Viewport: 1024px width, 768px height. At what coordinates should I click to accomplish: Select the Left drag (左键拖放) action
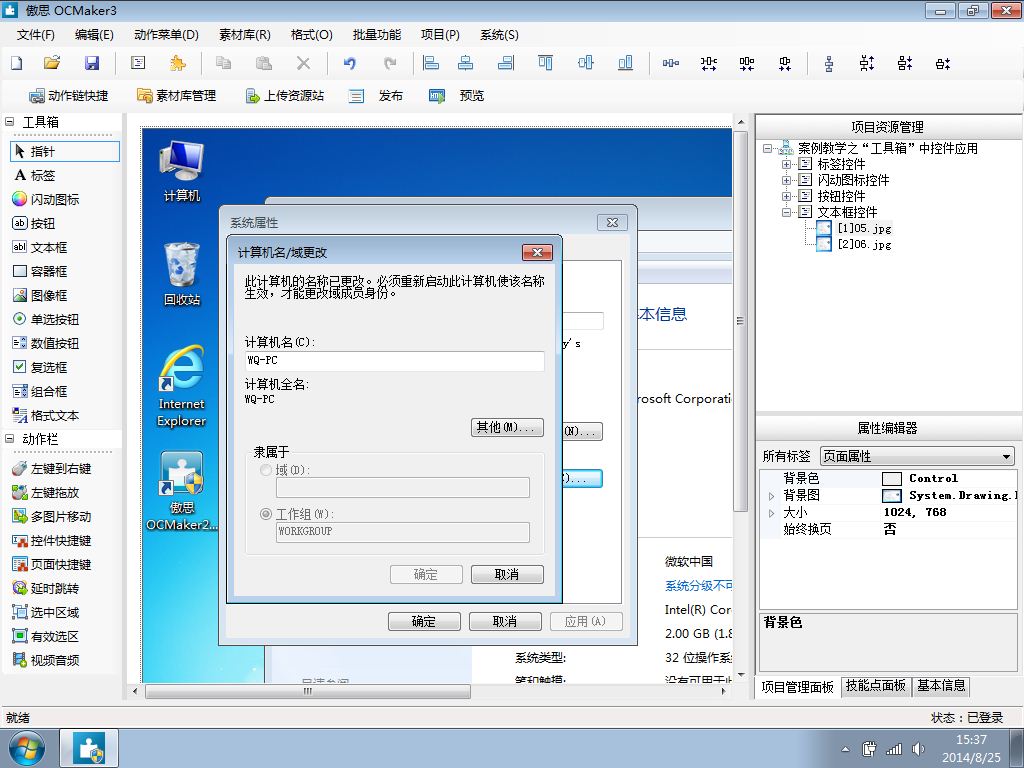click(x=46, y=492)
